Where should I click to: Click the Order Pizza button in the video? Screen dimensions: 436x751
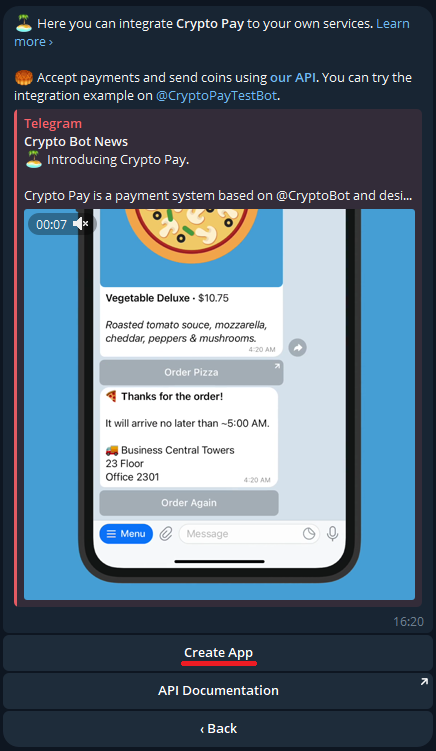pyautogui.click(x=191, y=372)
